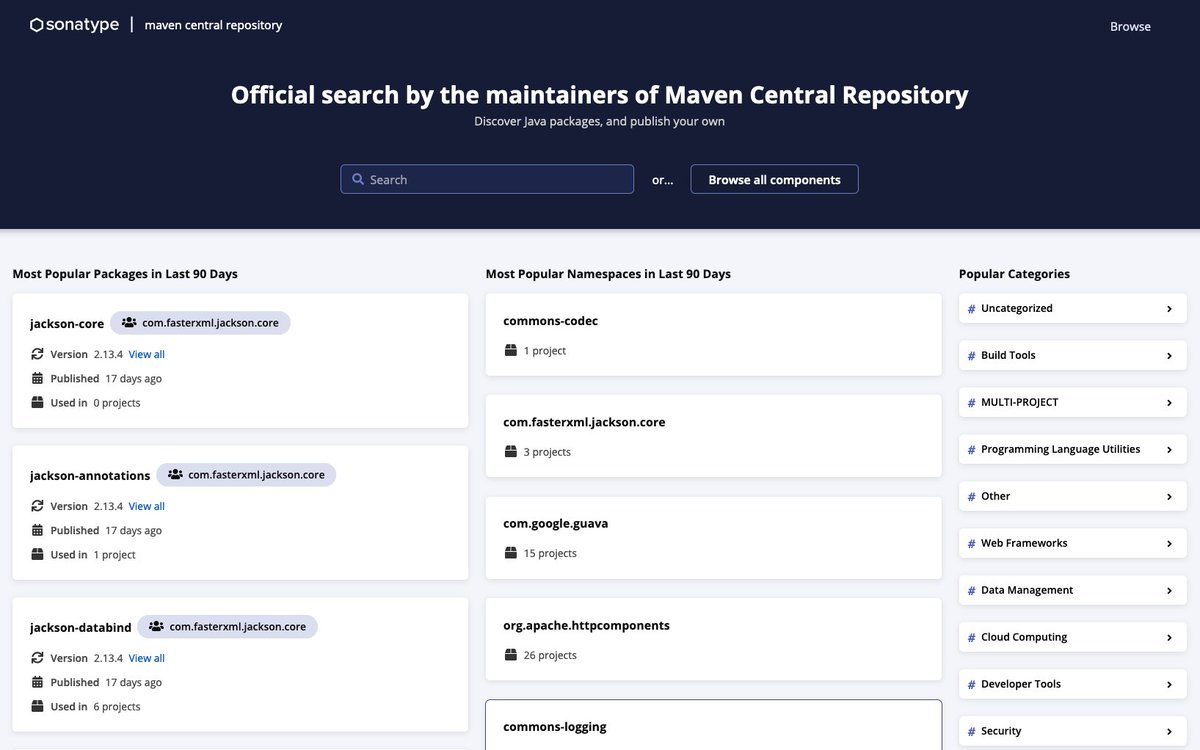
Task: Click 'Used in 6 projects' text
Action: (96, 707)
